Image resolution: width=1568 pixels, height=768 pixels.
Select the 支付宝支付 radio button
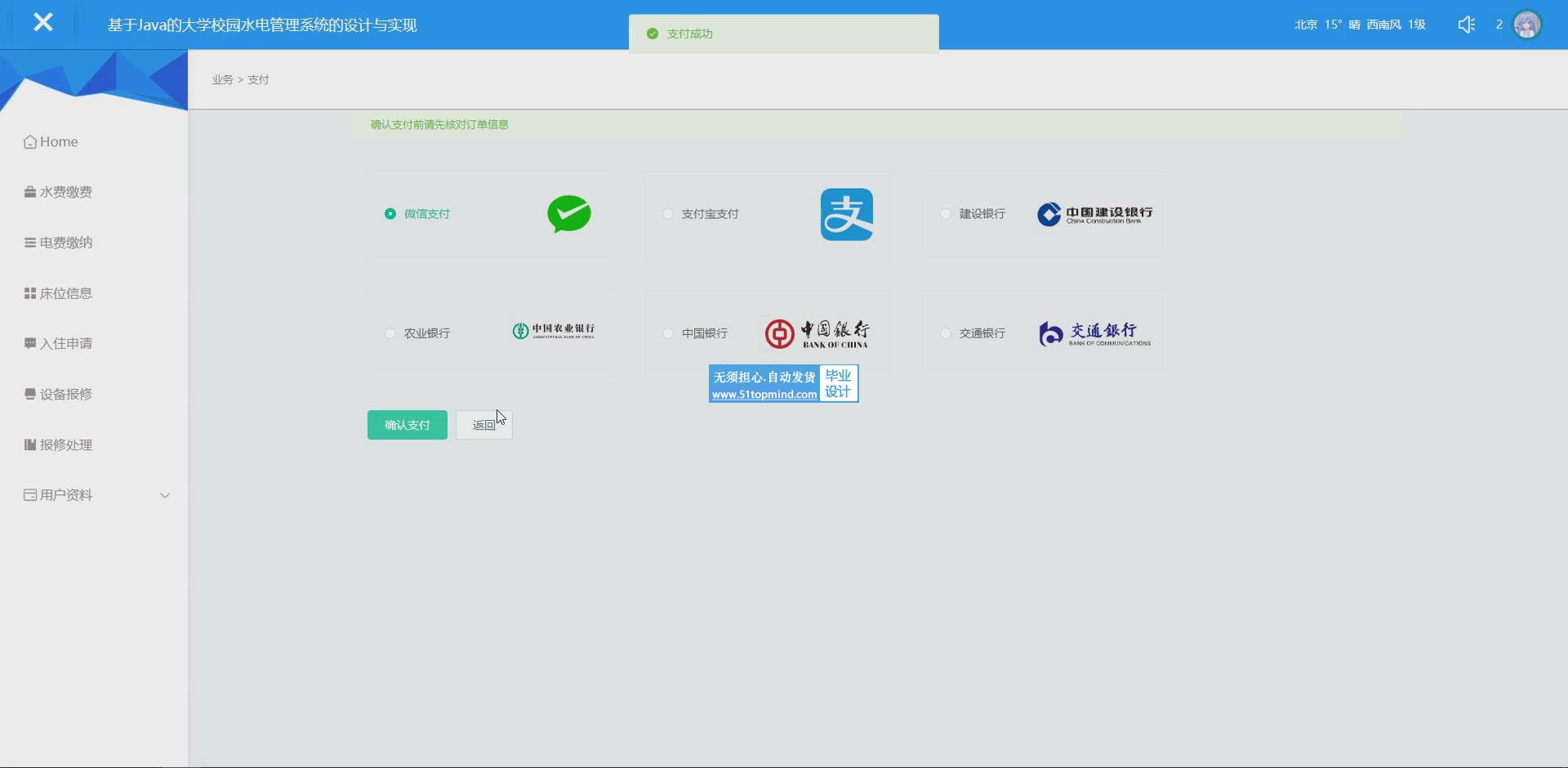pyautogui.click(x=668, y=214)
